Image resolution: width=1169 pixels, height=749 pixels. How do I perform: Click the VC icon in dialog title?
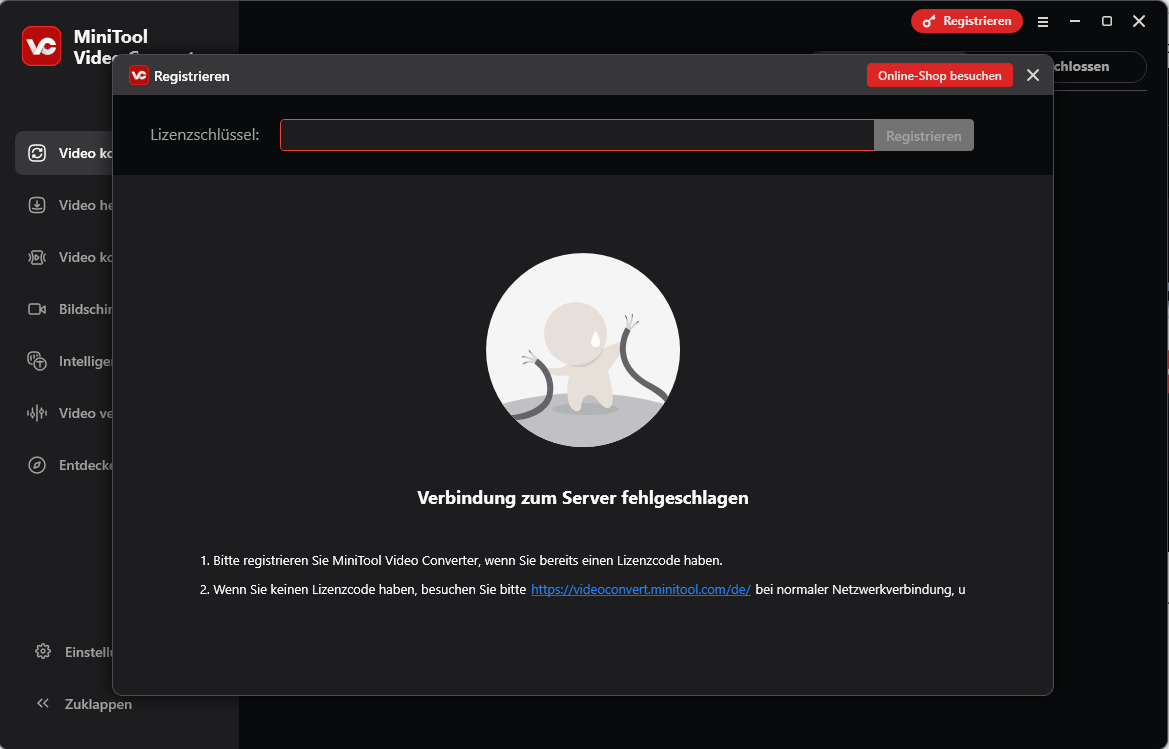(x=139, y=75)
